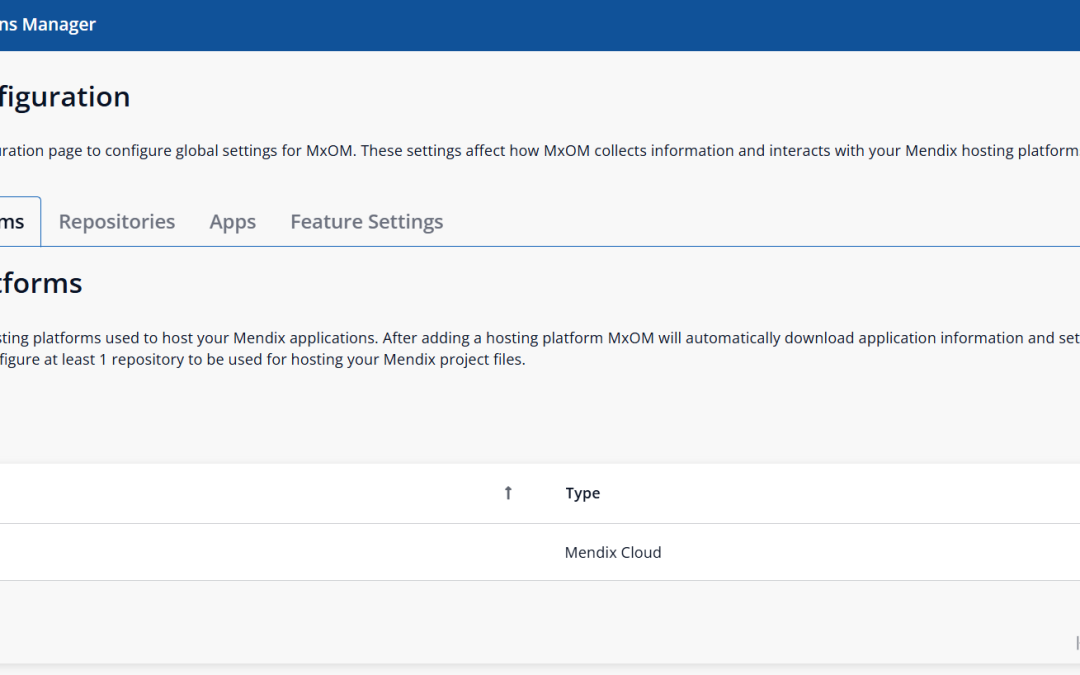Open the Apps tab
This screenshot has height=675, width=1080.
click(232, 222)
